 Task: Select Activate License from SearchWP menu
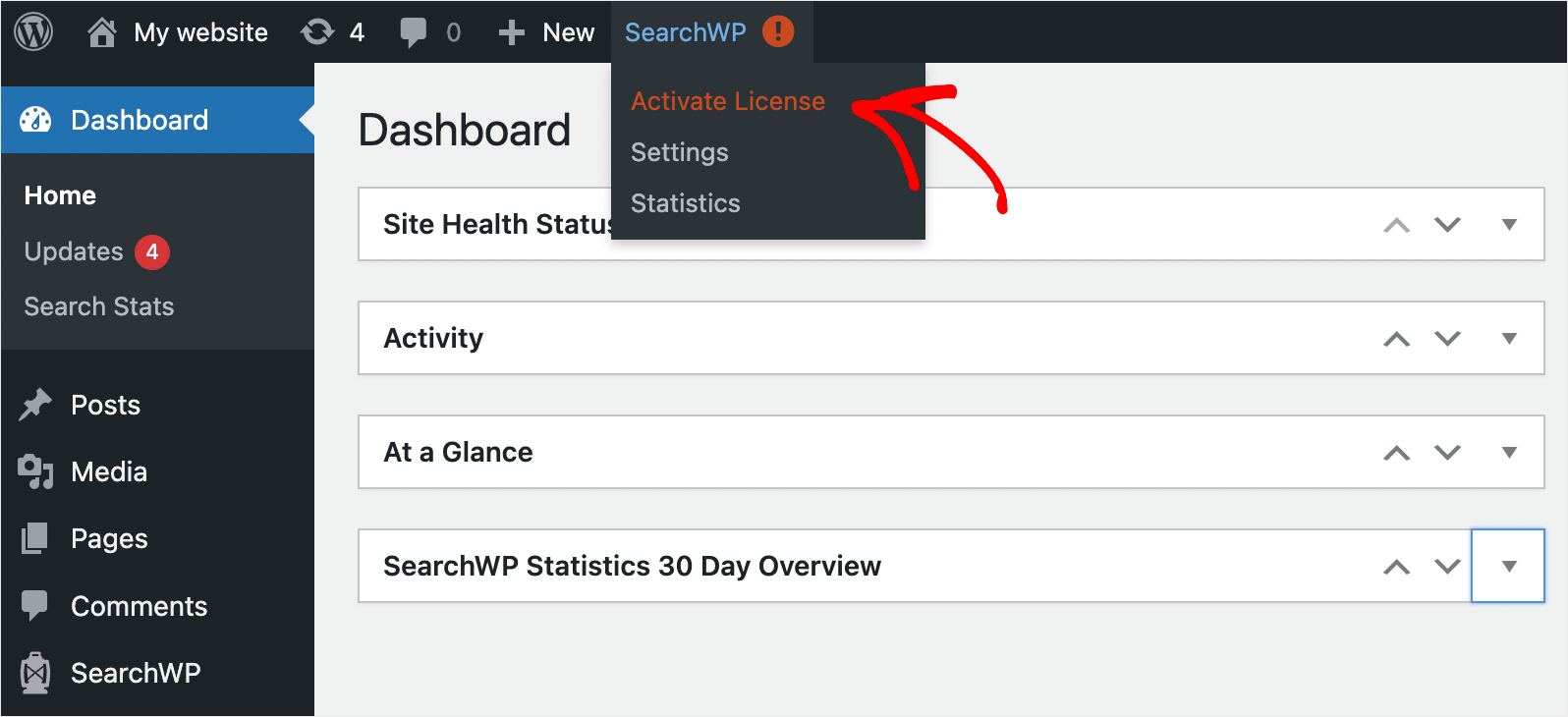point(728,101)
